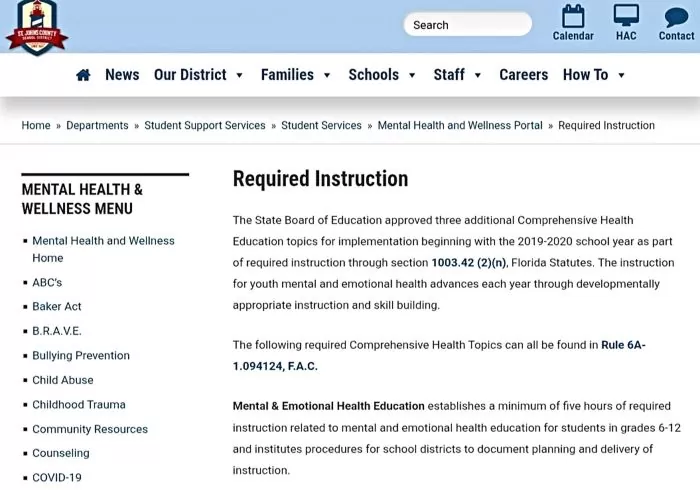The height and width of the screenshot is (490, 700).
Task: Open the Careers menu item
Action: coord(523,75)
